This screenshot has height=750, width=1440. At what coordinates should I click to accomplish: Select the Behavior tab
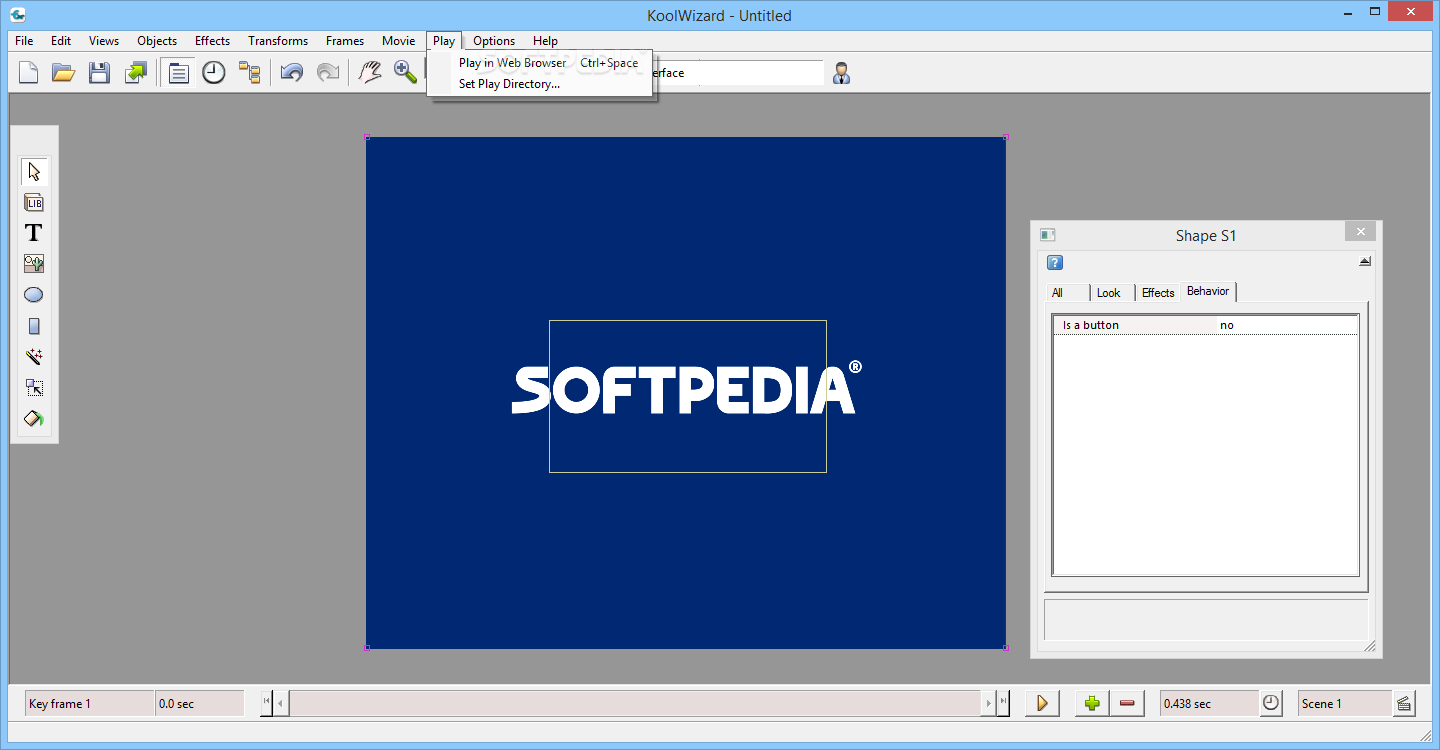1208,291
